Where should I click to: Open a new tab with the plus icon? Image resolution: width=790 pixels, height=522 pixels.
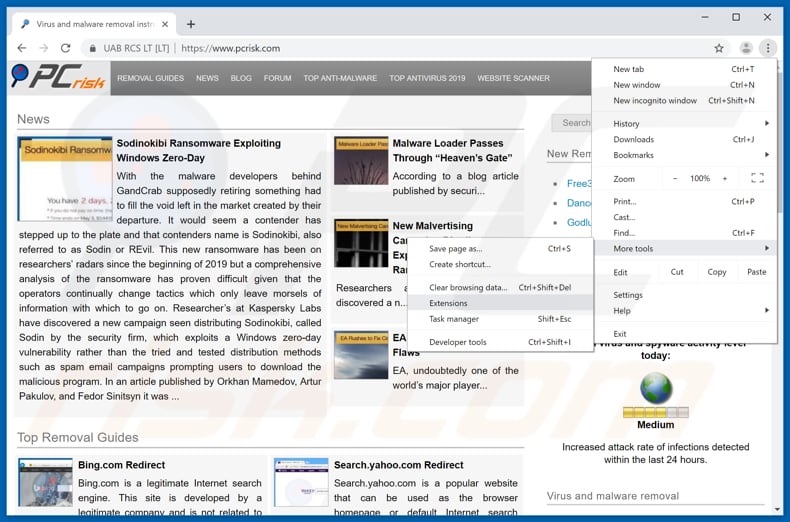tap(190, 24)
